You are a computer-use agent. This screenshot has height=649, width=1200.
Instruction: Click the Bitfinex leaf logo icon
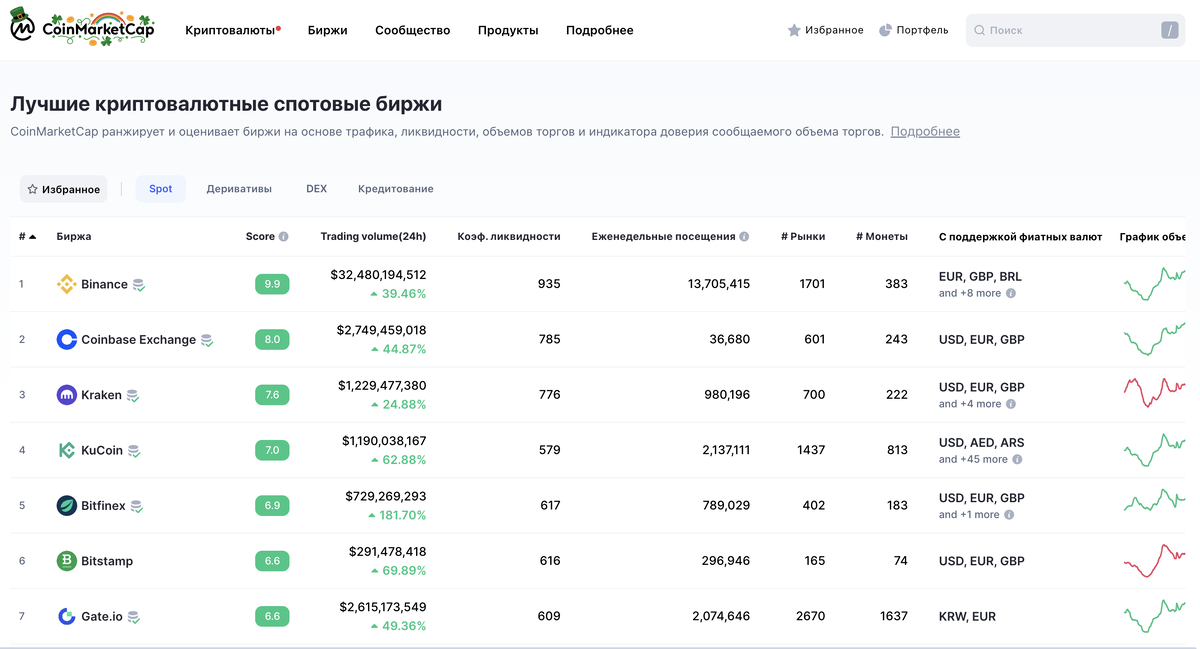pyautogui.click(x=67, y=506)
